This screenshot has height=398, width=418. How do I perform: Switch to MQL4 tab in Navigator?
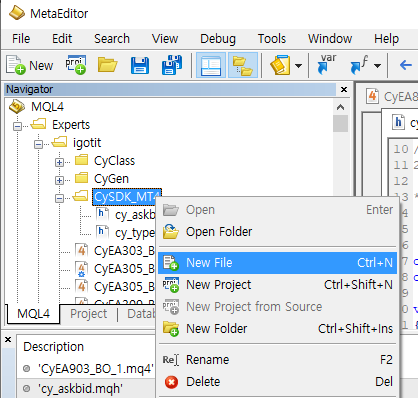pyautogui.click(x=33, y=314)
